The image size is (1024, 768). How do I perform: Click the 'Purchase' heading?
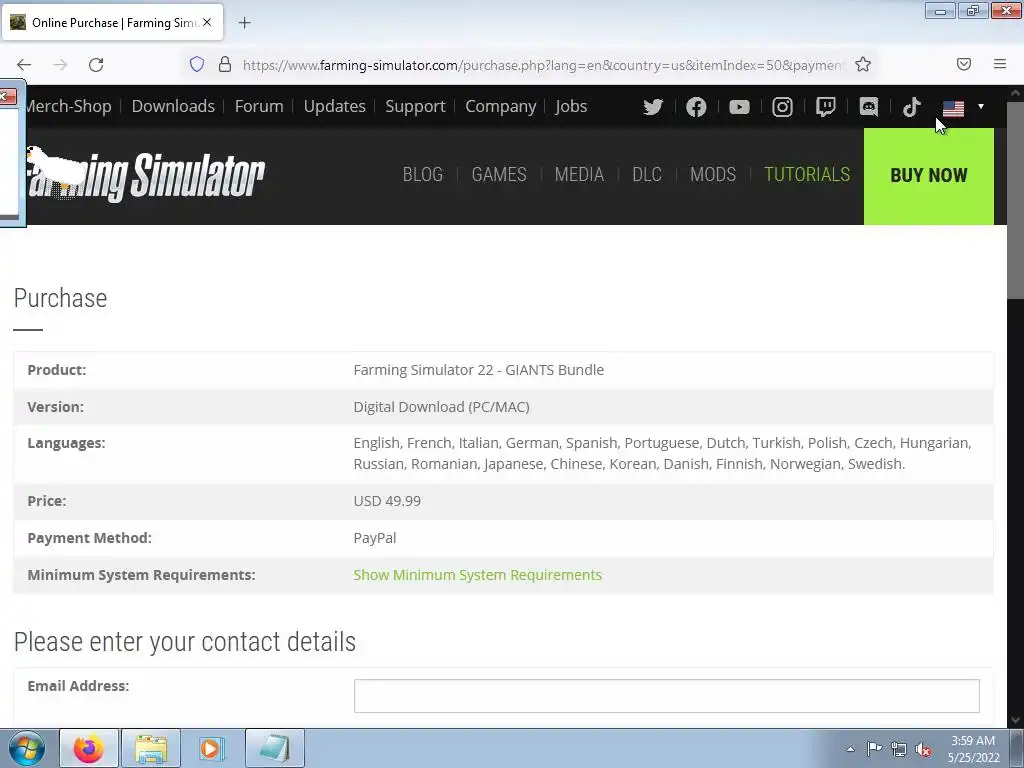tap(60, 298)
